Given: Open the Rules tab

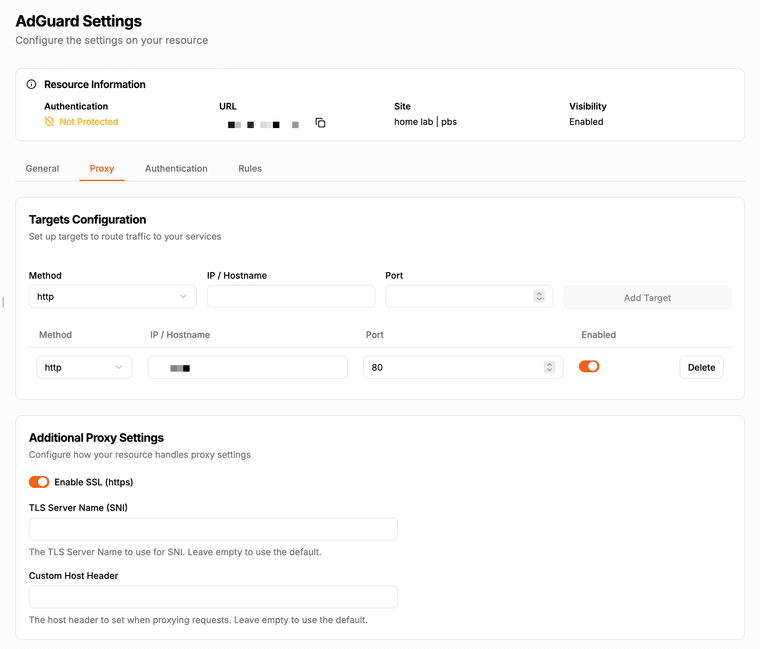Looking at the screenshot, I should [250, 169].
